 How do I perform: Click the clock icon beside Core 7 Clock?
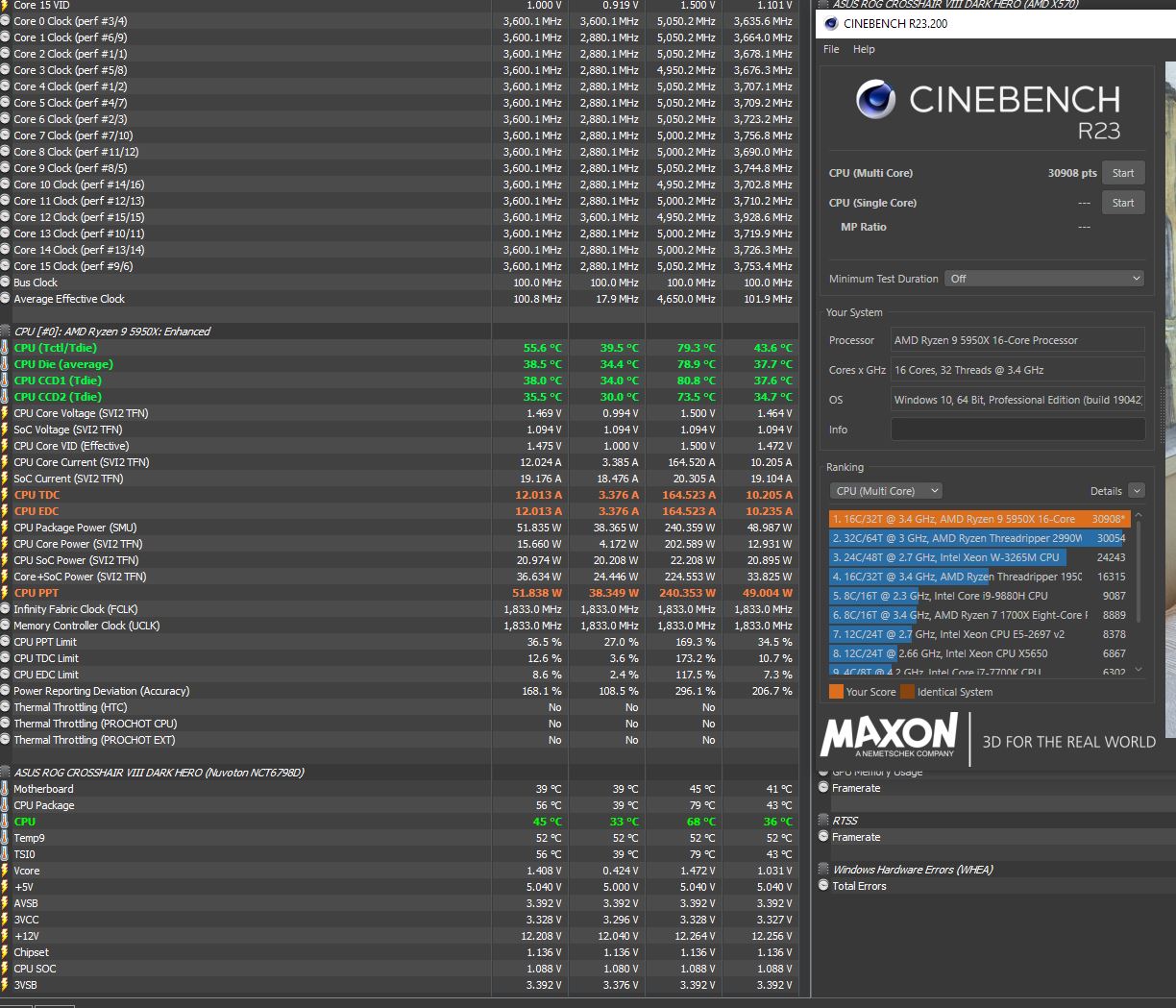click(5, 135)
